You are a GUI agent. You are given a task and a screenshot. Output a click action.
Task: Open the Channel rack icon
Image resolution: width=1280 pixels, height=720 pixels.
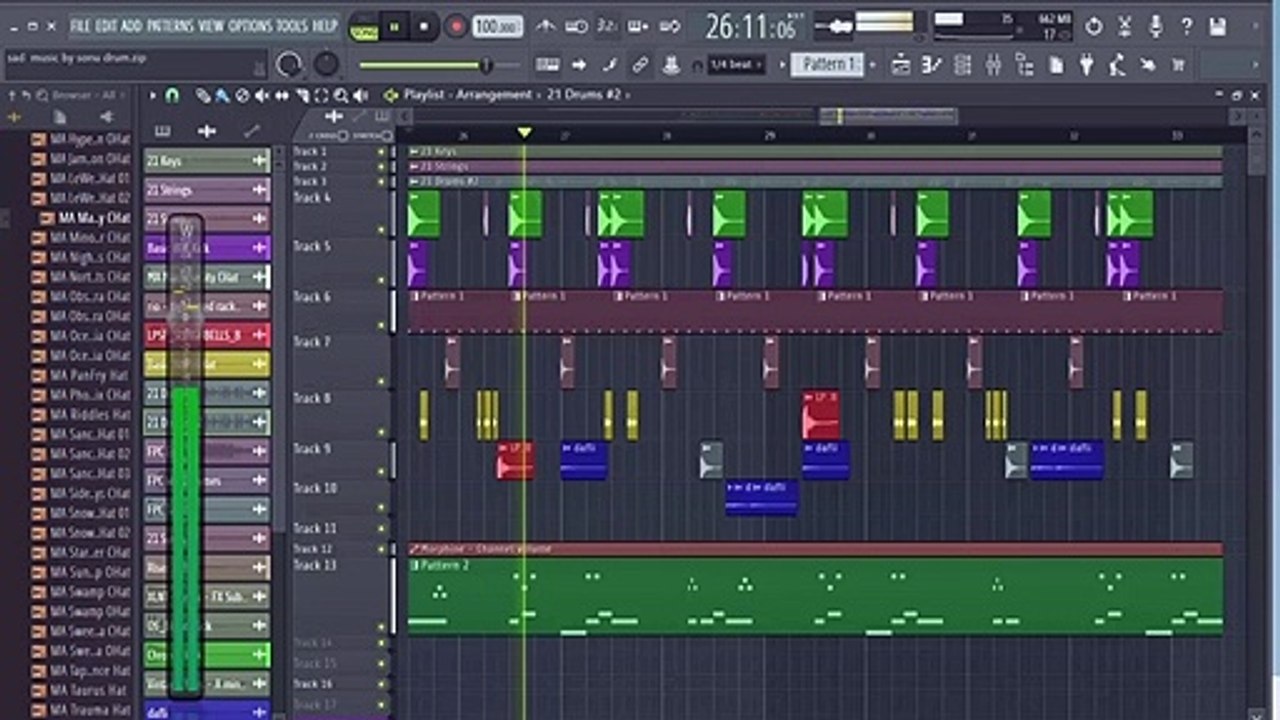962,65
